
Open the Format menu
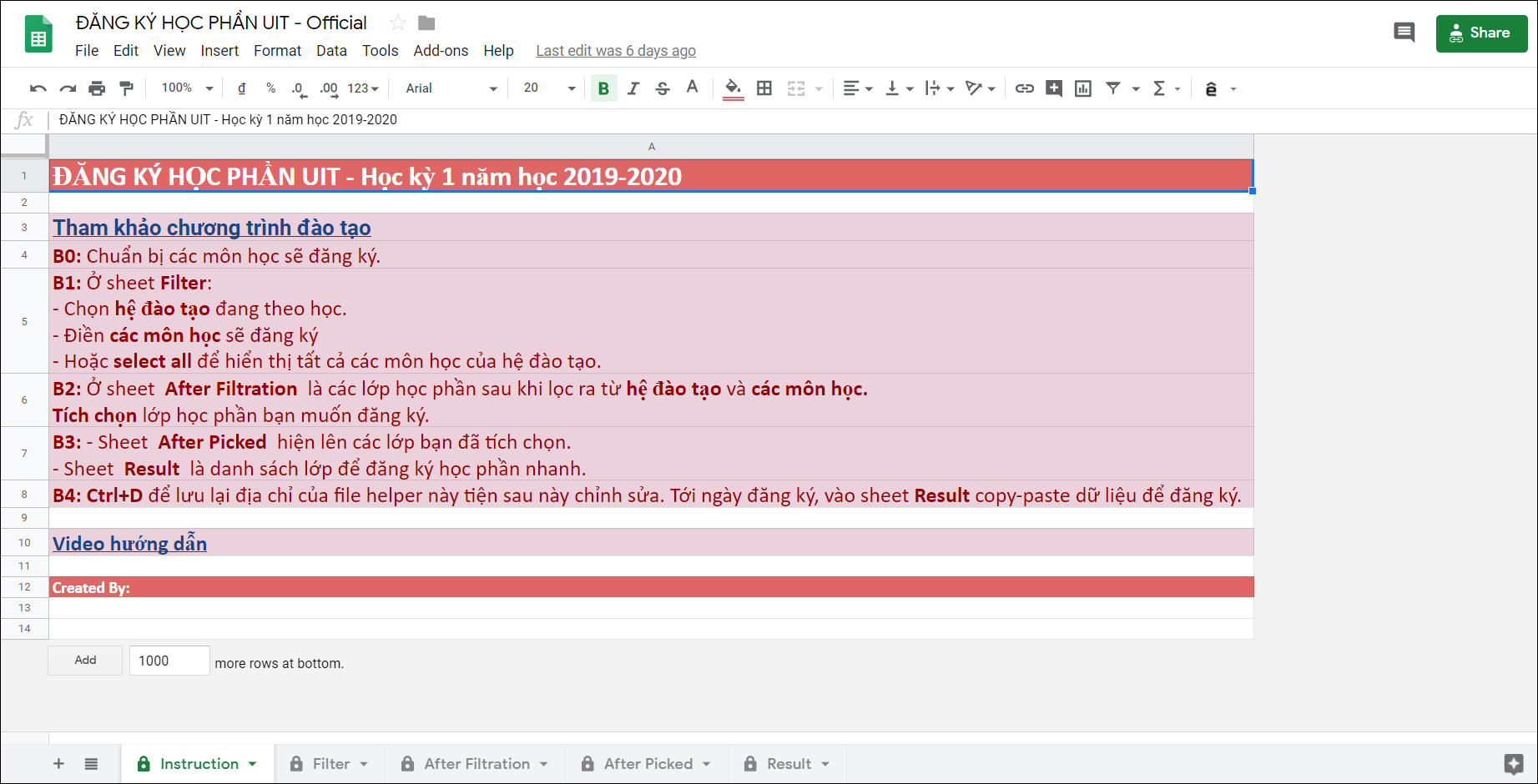(277, 50)
